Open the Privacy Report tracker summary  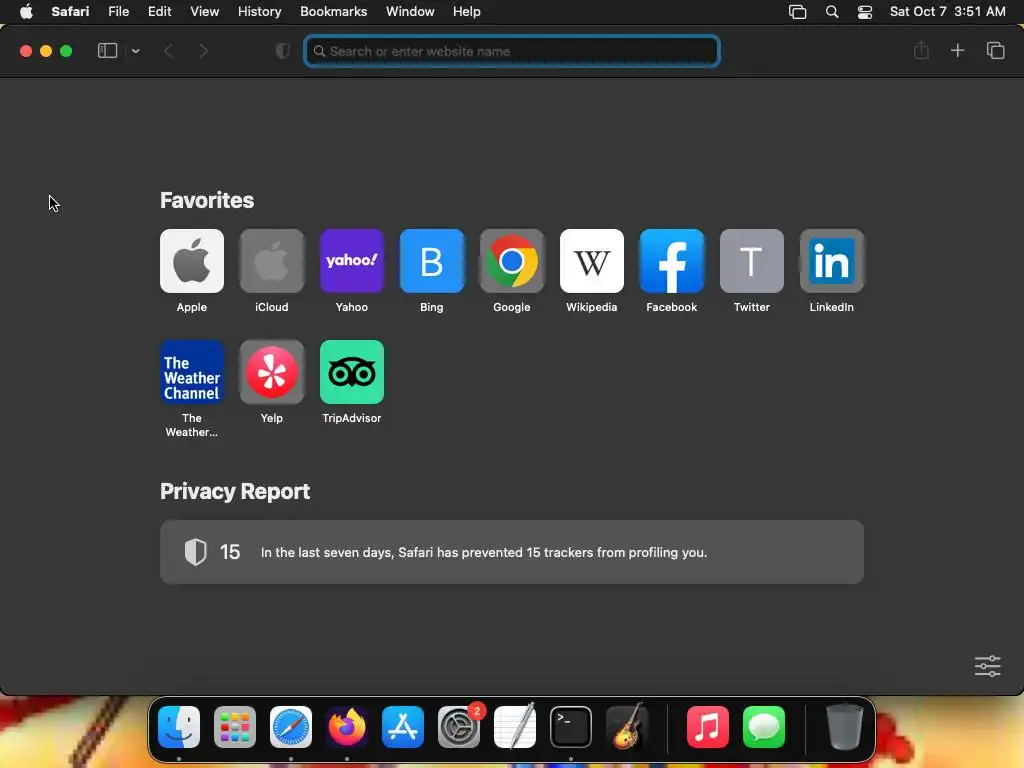point(511,552)
